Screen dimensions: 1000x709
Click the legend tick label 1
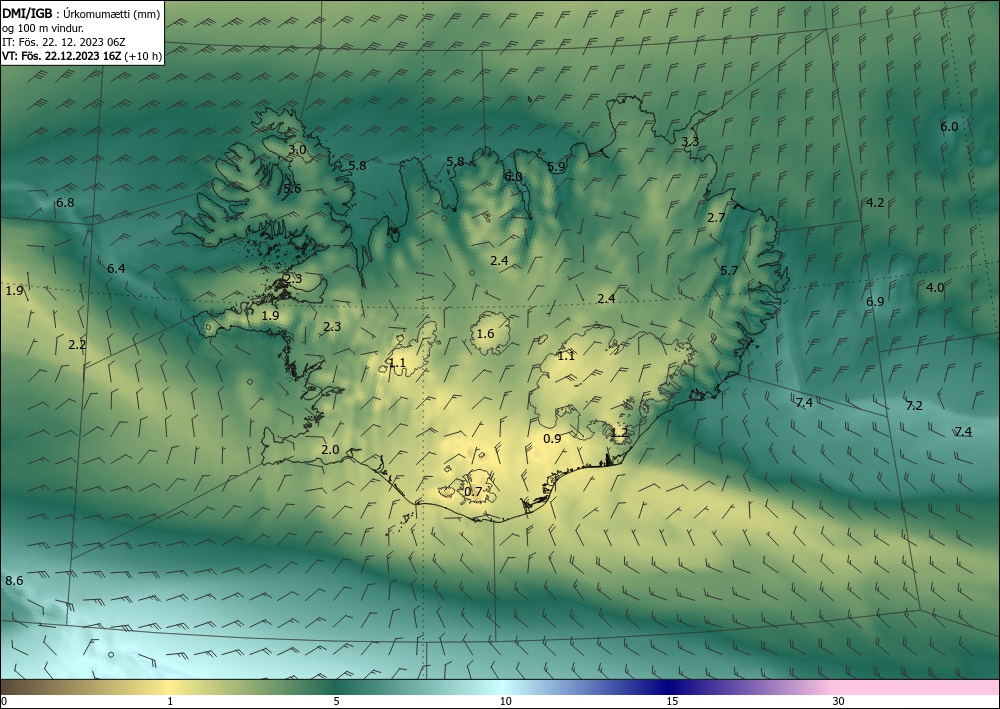(170, 701)
